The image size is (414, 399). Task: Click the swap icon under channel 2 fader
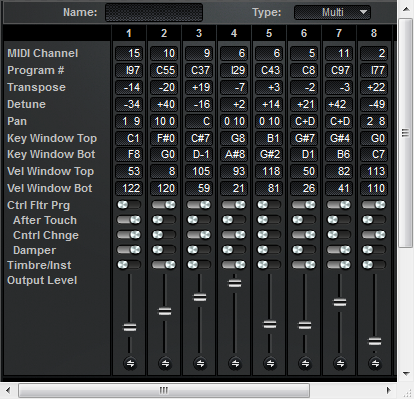(165, 363)
